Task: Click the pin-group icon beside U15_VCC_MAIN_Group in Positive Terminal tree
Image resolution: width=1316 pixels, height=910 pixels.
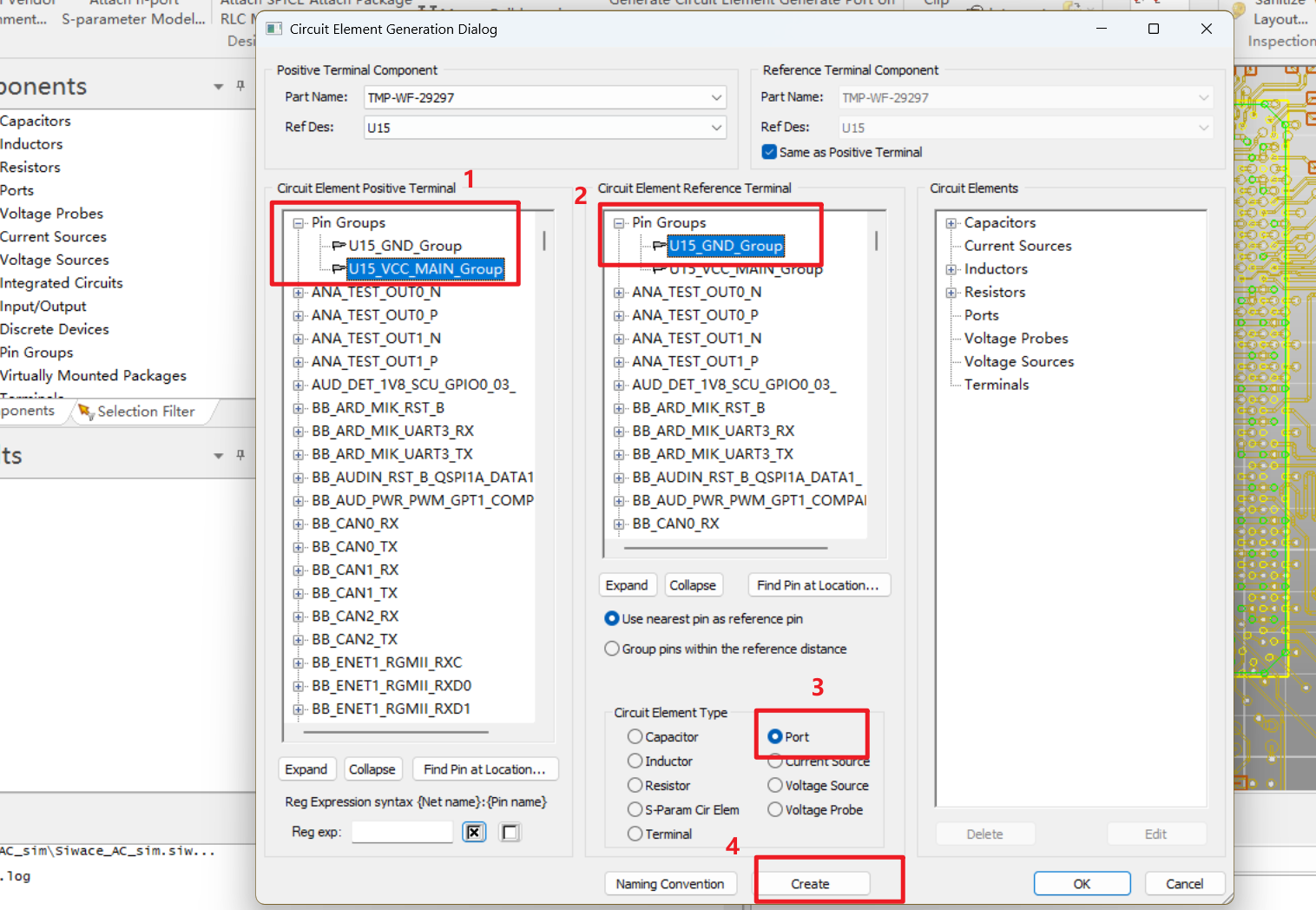Action: point(339,269)
